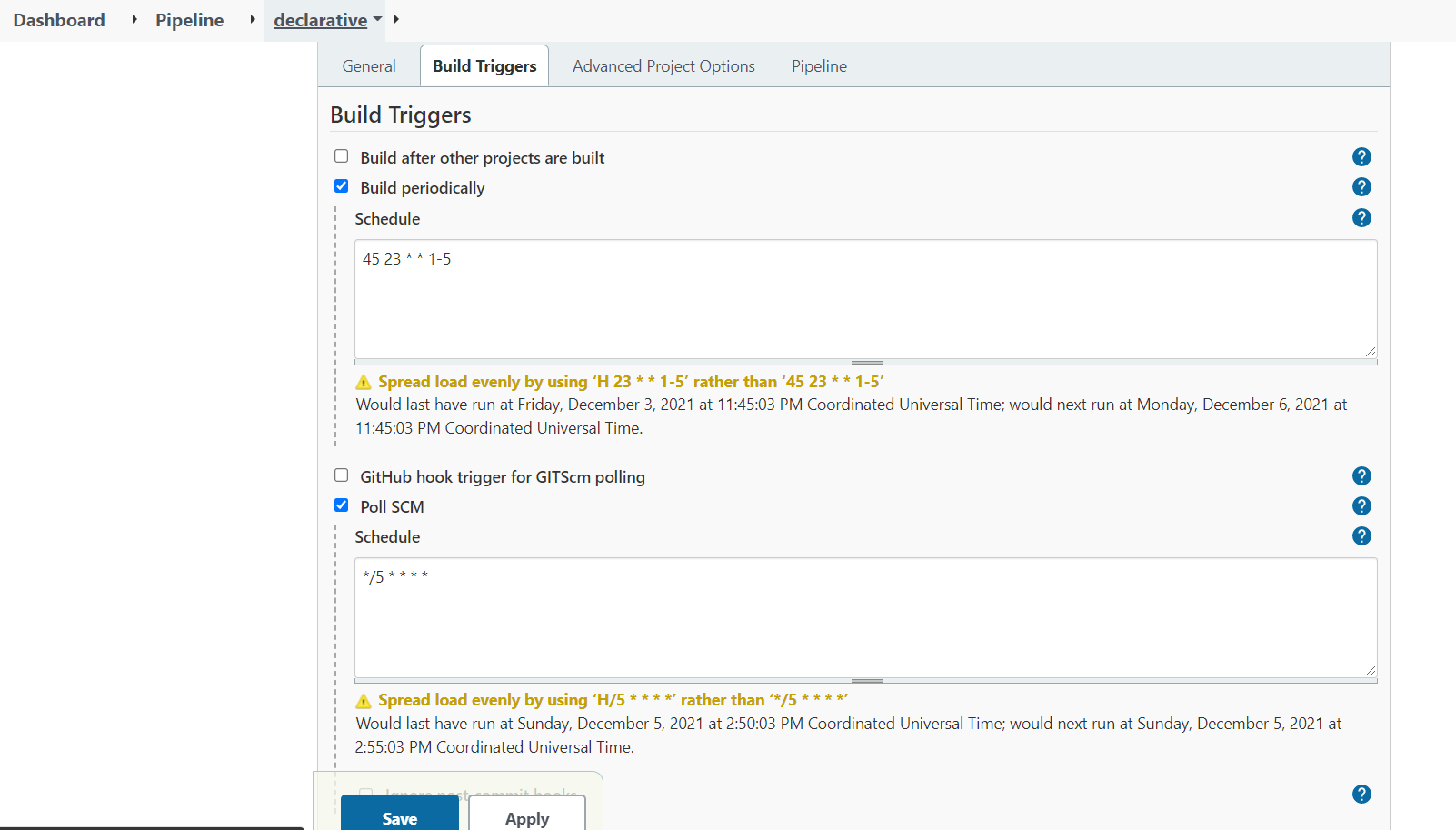This screenshot has height=830, width=1456.
Task: Show help for Build periodically Schedule field
Action: [x=1361, y=218]
